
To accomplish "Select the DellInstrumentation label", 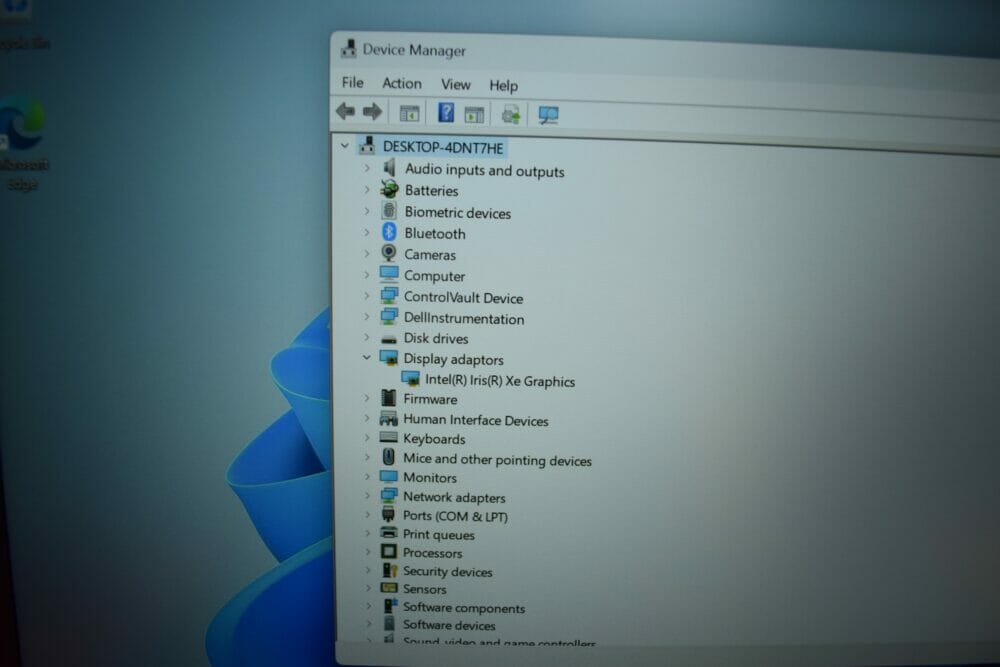I will [x=464, y=318].
